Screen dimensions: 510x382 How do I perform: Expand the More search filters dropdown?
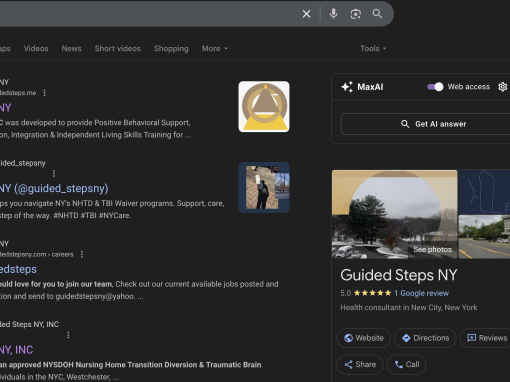[x=215, y=49]
